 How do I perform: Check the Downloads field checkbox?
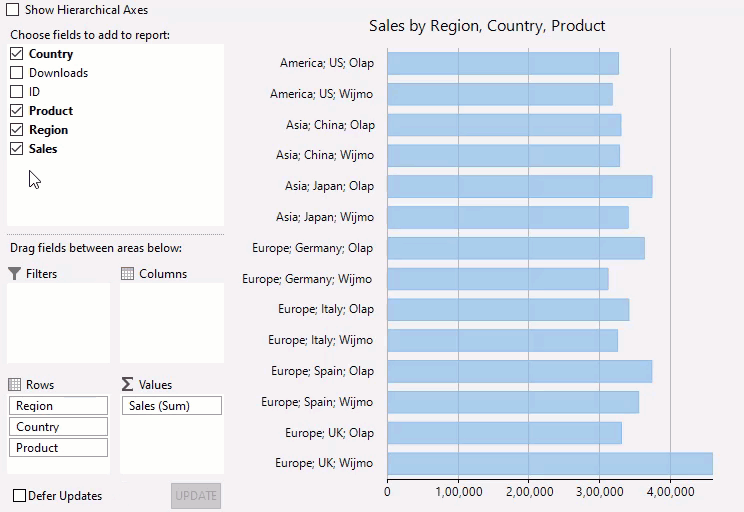[16, 73]
